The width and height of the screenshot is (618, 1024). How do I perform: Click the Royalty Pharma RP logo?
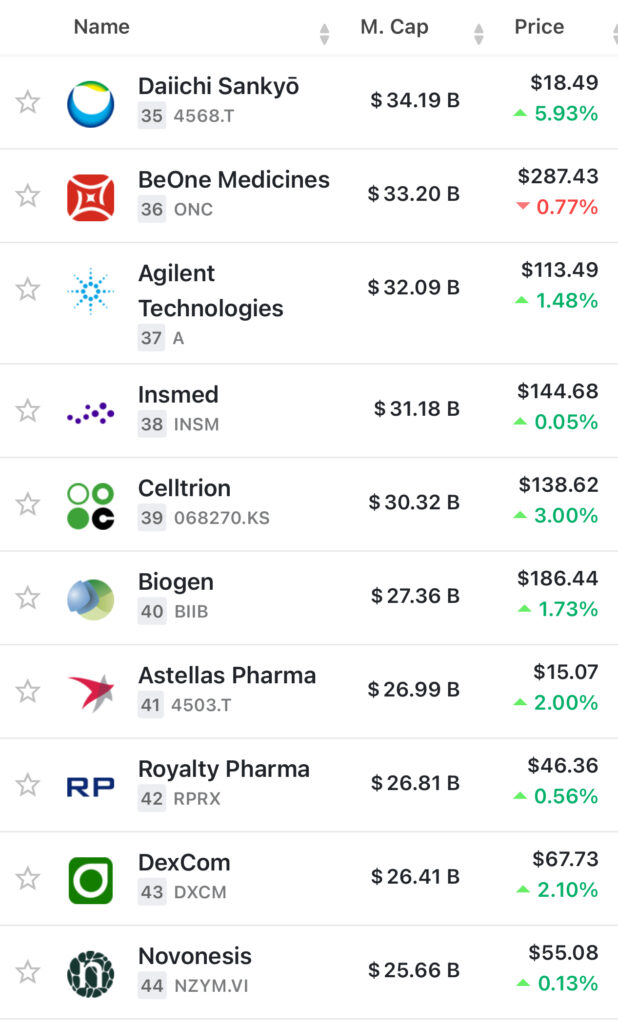[x=90, y=786]
